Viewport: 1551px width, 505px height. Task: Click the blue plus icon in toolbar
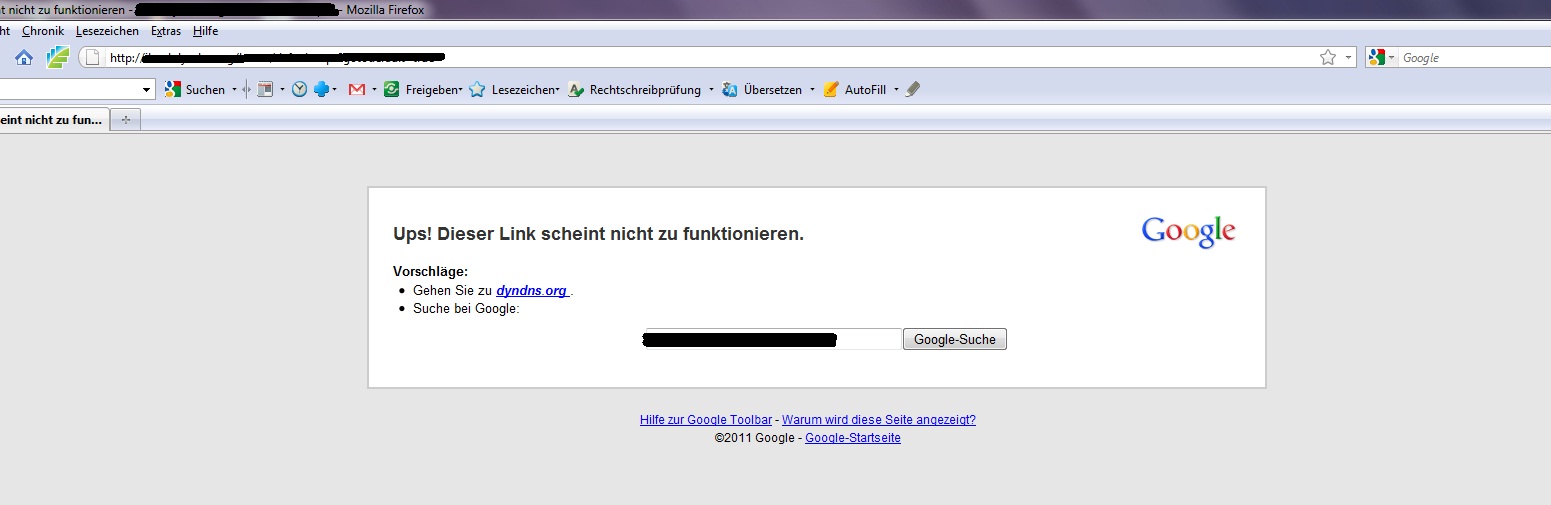pyautogui.click(x=321, y=90)
